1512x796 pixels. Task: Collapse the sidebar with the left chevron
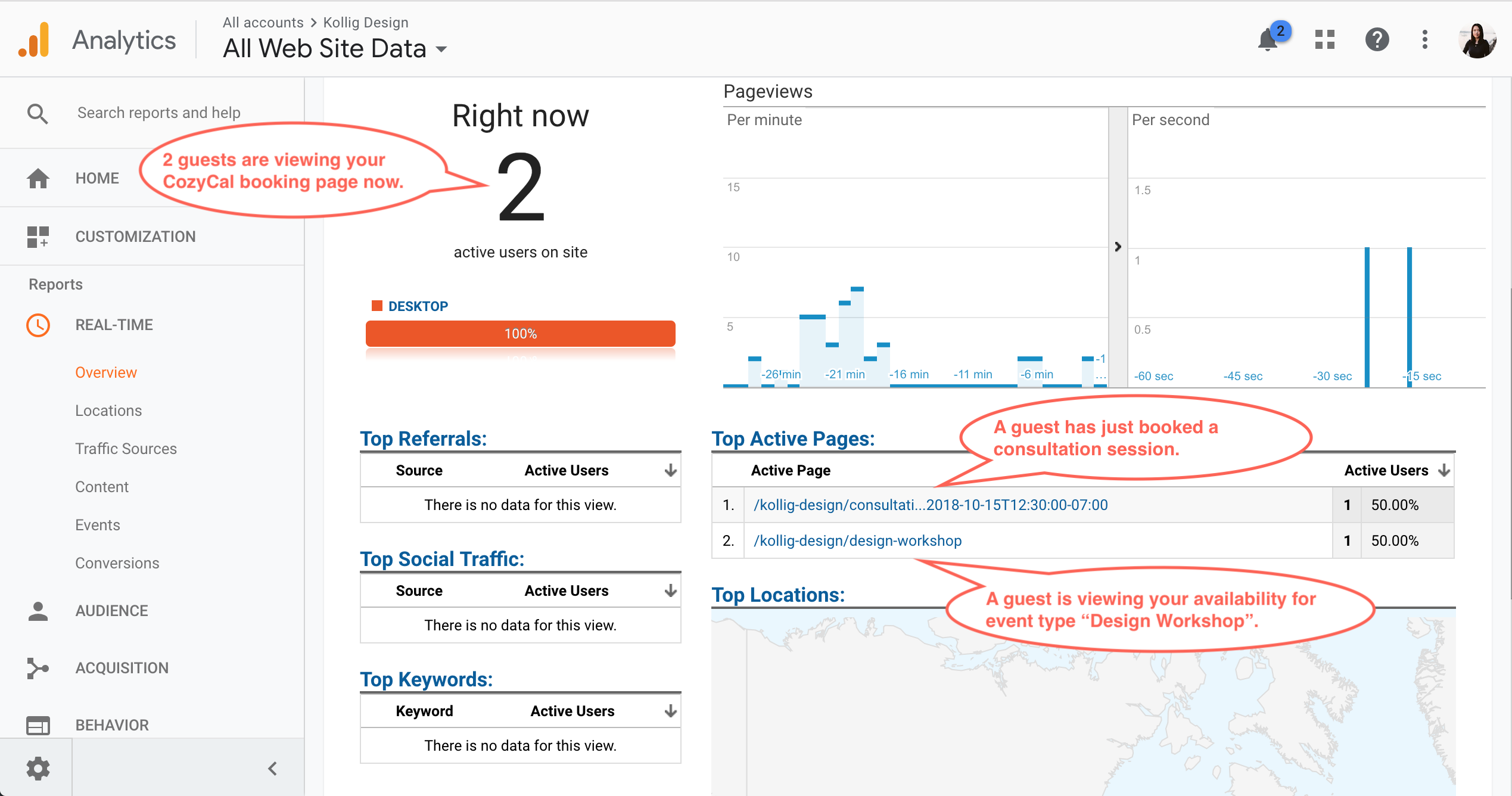pos(272,768)
